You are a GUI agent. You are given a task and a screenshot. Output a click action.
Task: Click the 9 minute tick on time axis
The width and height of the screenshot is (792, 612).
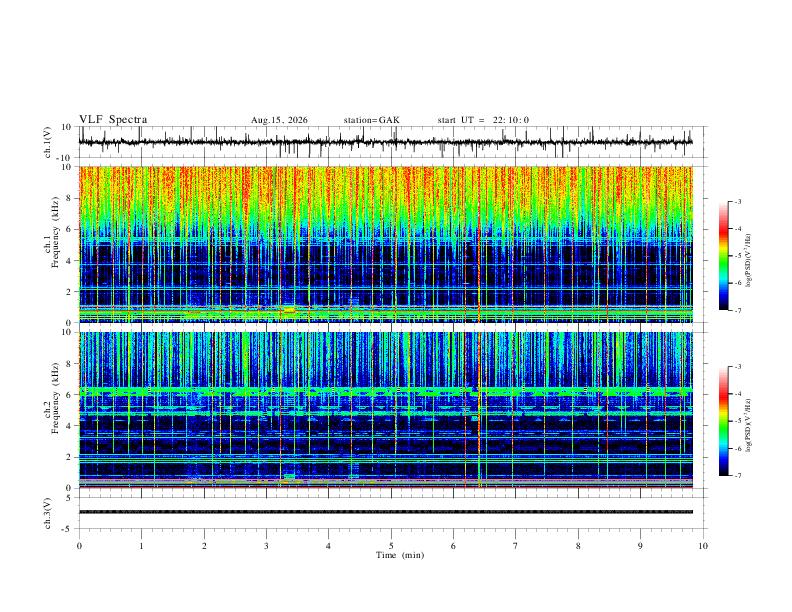640,546
